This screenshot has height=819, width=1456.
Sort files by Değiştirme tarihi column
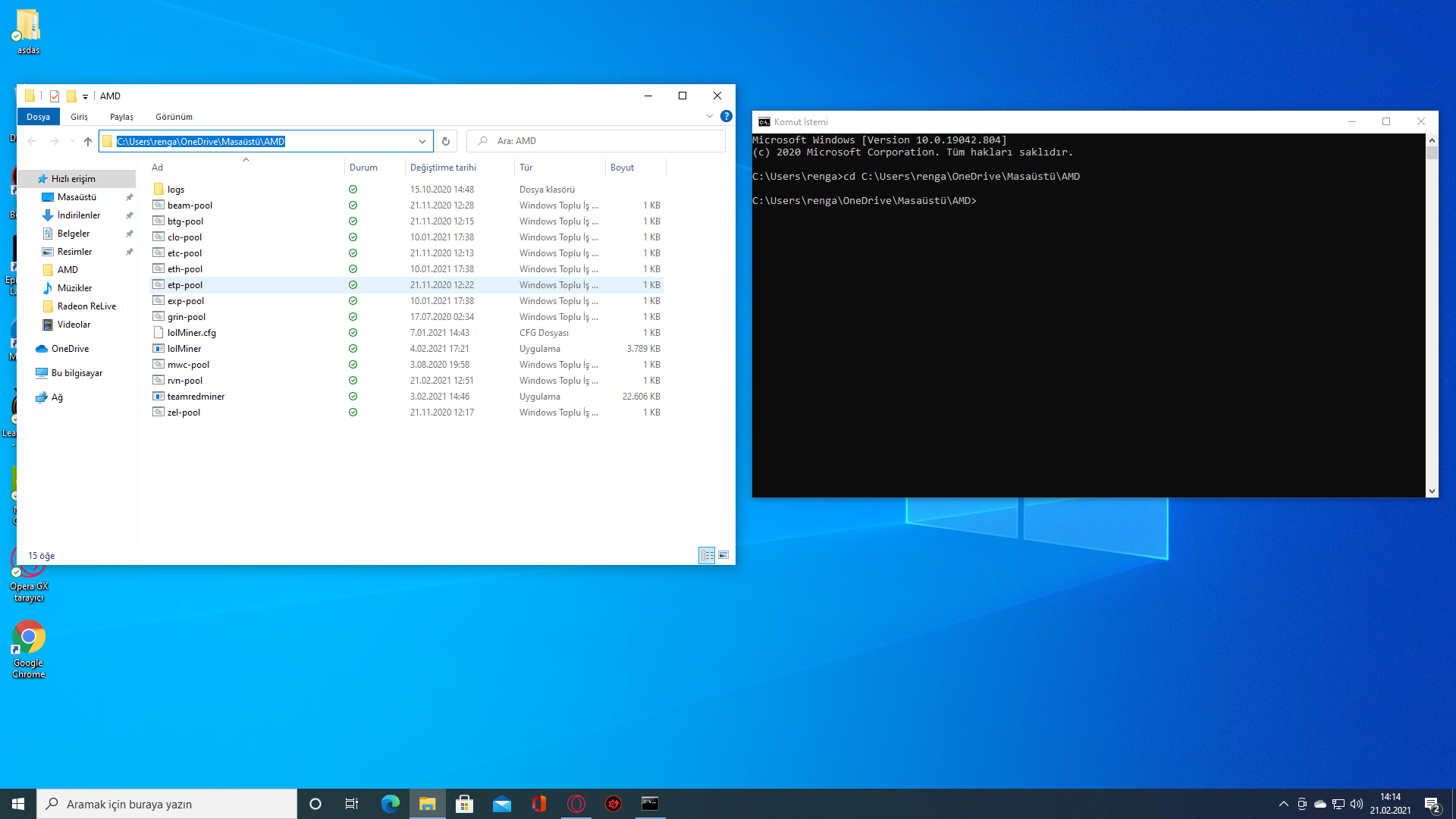443,168
